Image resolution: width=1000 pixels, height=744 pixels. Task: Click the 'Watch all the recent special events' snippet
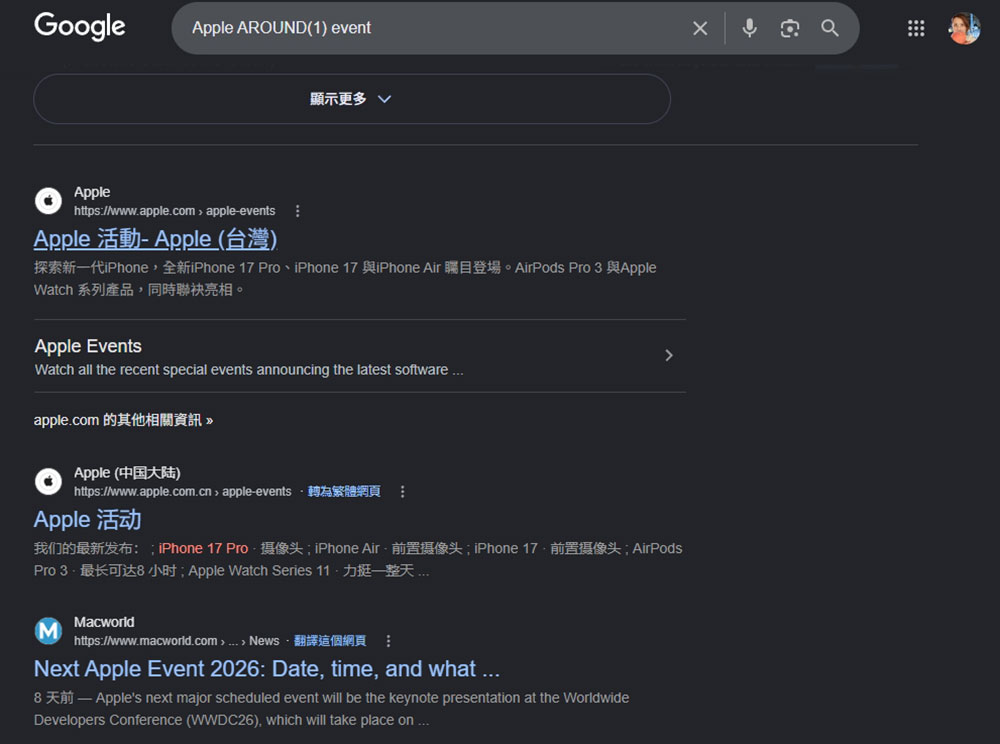(249, 370)
